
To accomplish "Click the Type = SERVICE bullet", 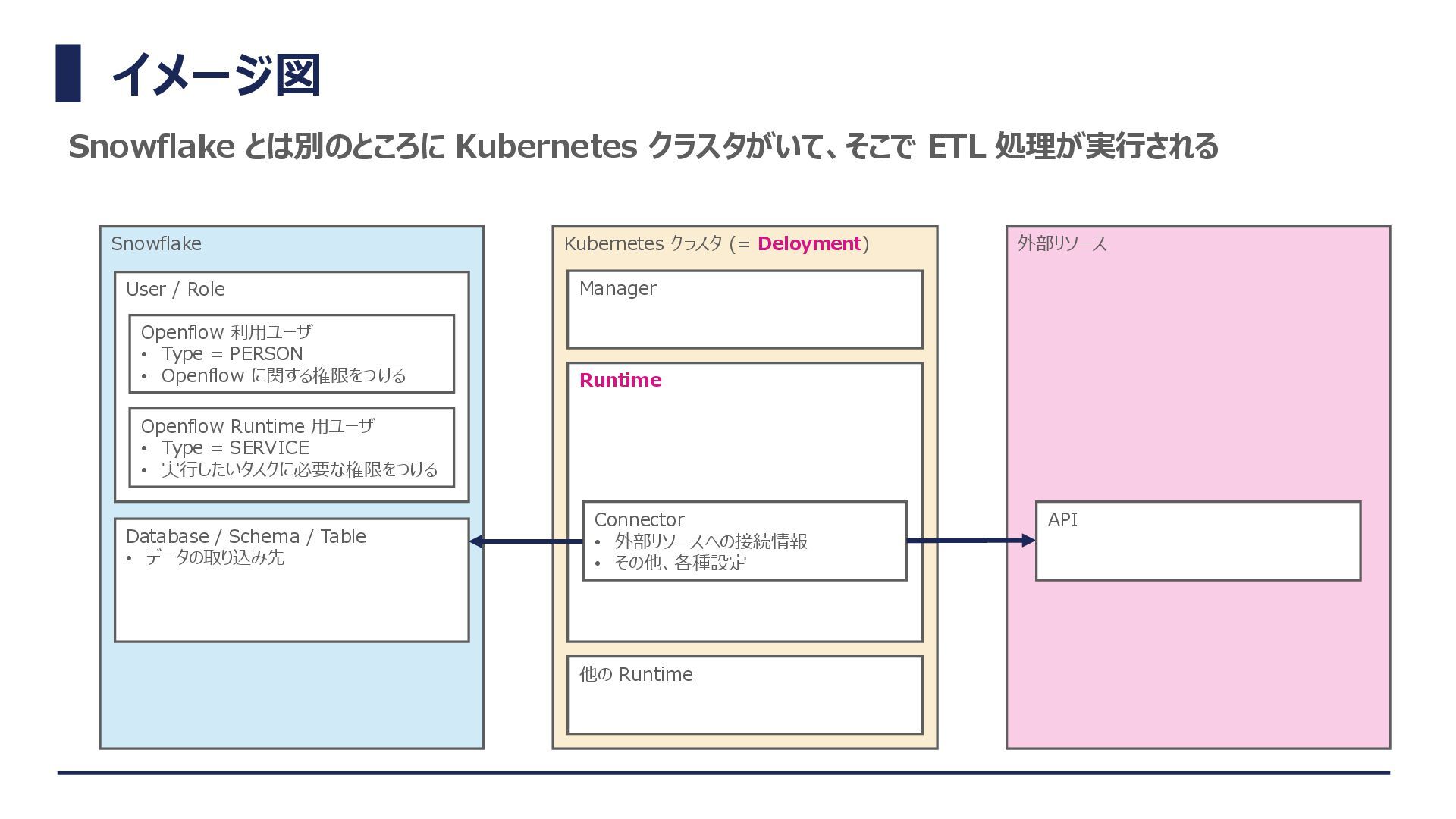I will pyautogui.click(x=235, y=448).
